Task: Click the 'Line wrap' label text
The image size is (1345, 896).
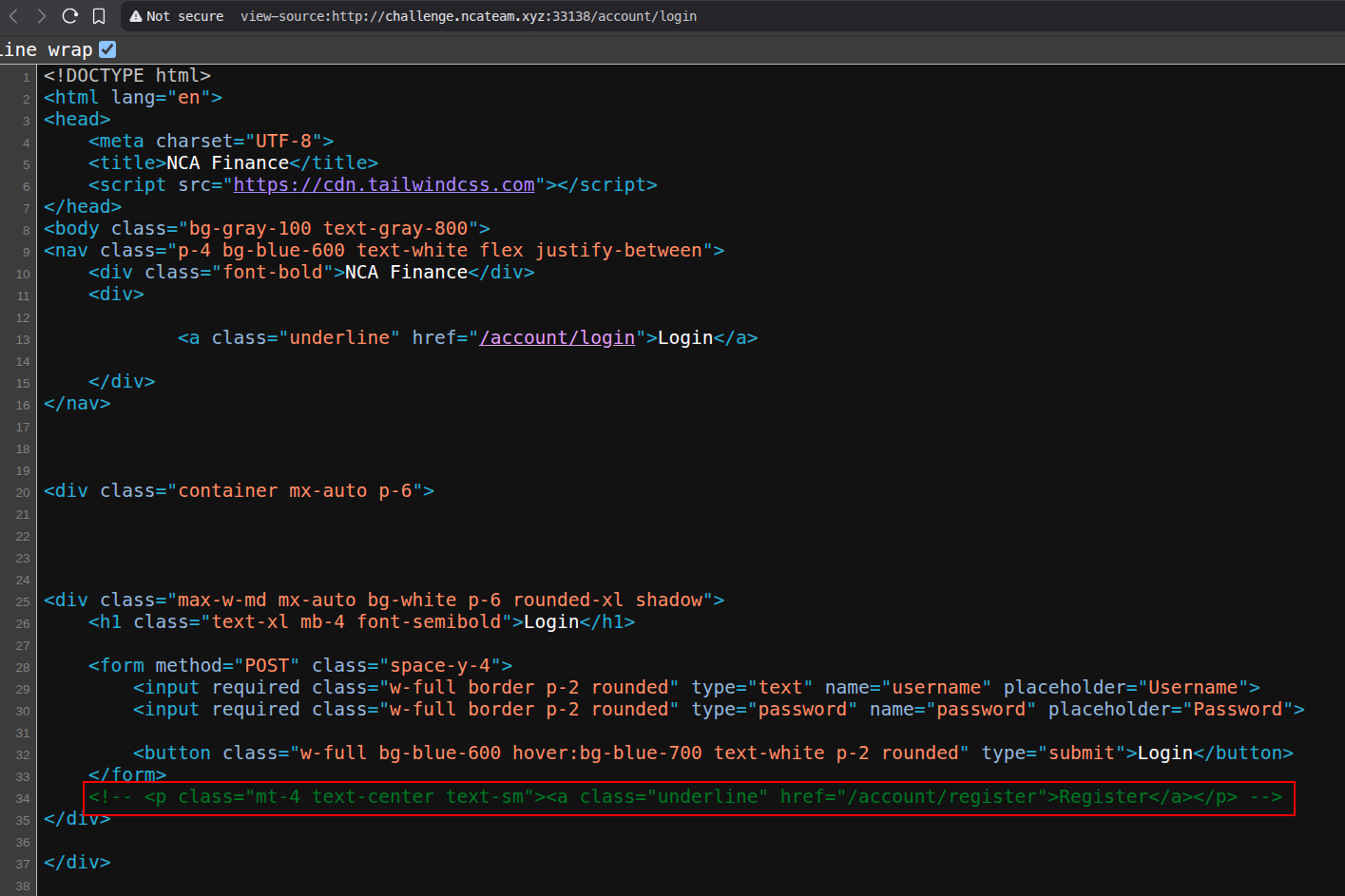Action: [46, 49]
